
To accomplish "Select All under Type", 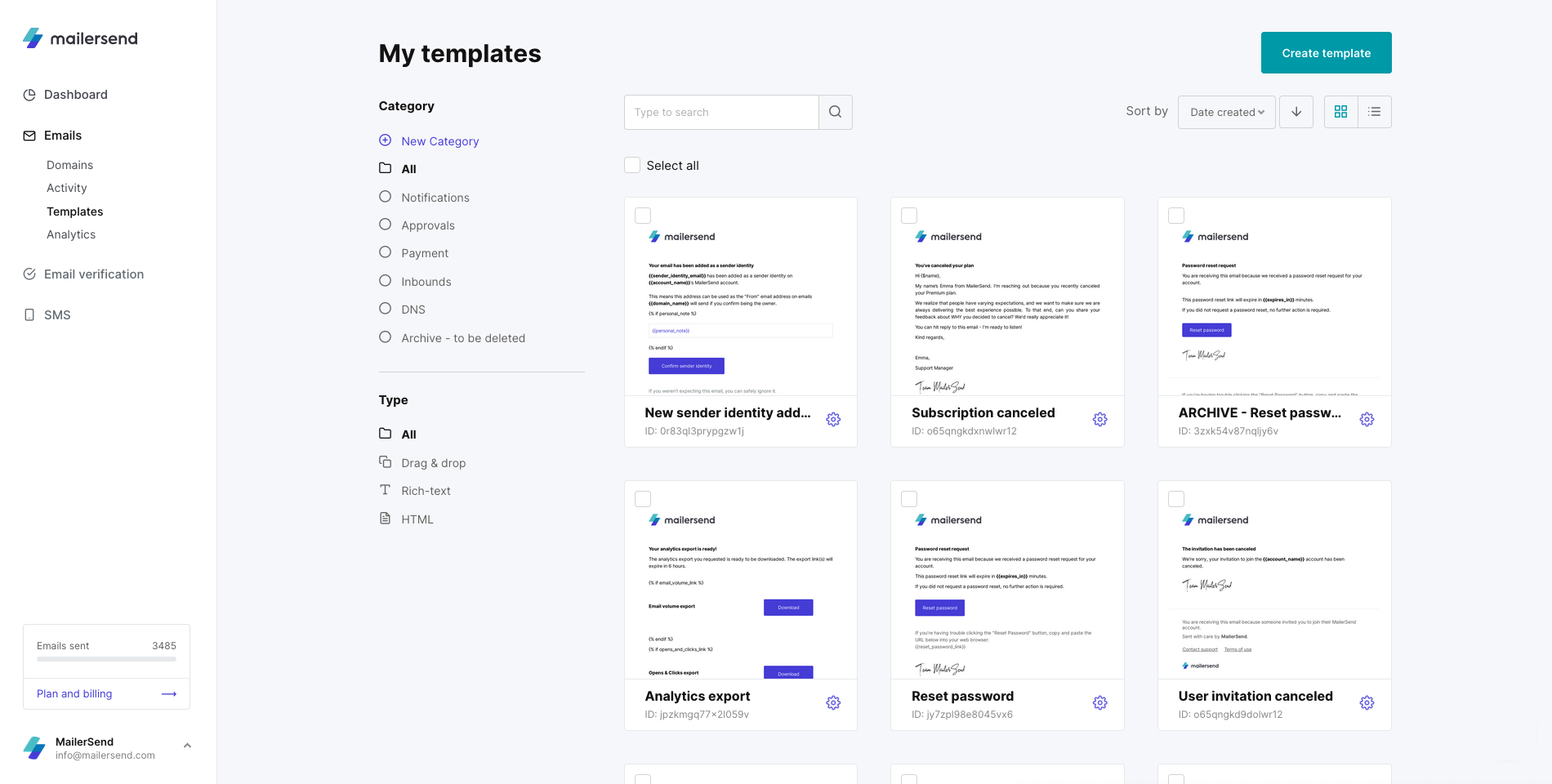I will click(x=408, y=434).
